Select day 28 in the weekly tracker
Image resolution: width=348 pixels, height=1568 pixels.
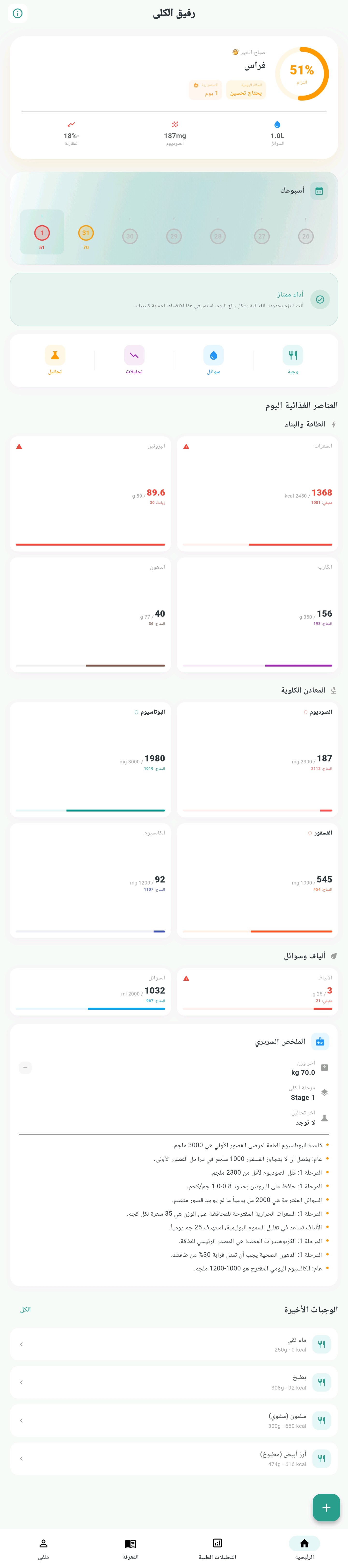[217, 233]
